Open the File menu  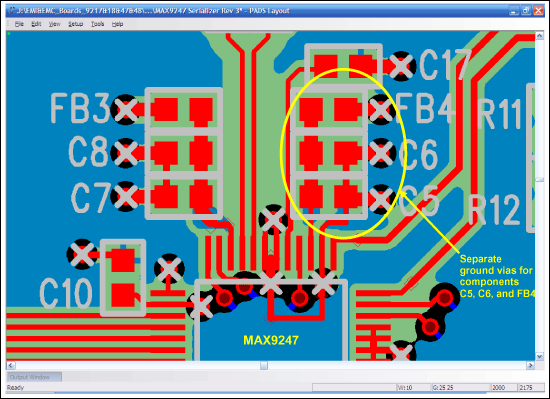[19, 24]
